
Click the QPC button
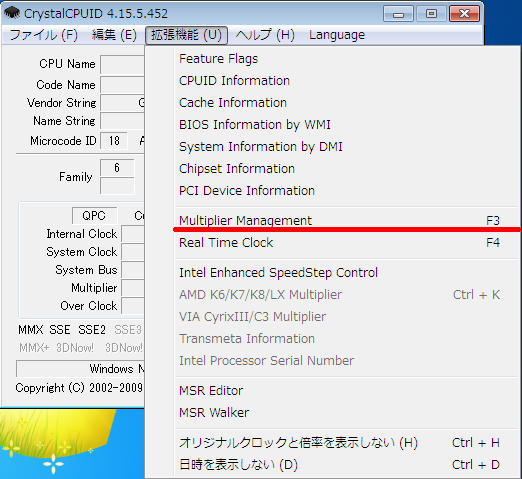94,216
